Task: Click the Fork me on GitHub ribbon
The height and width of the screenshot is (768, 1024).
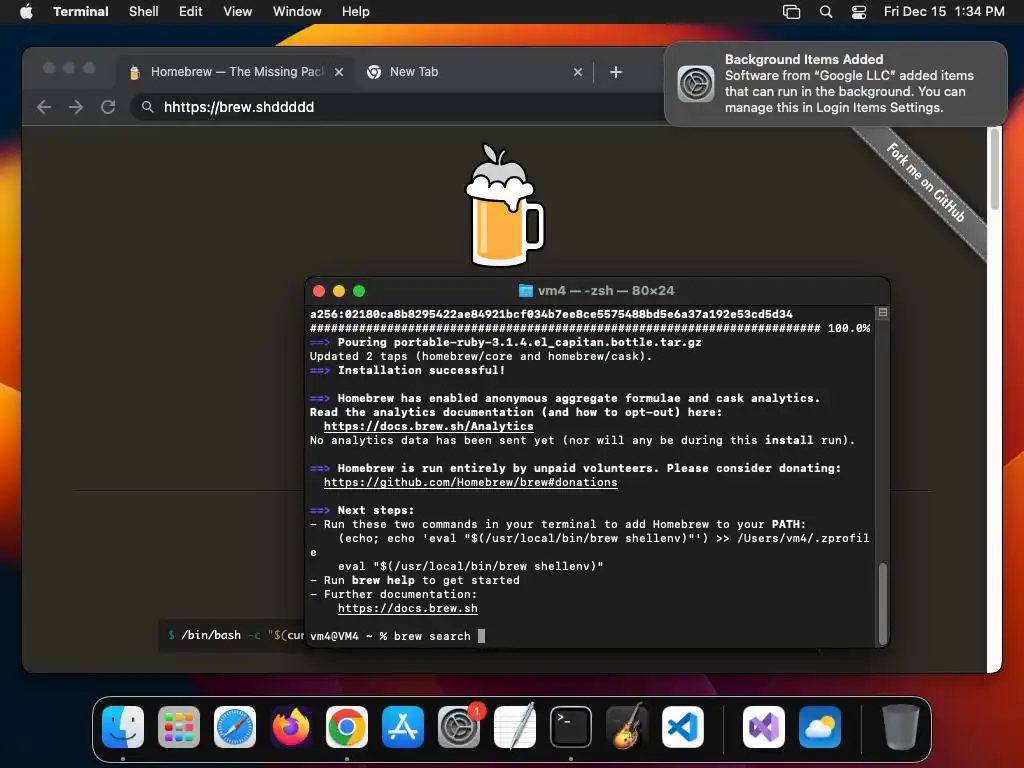Action: [925, 183]
